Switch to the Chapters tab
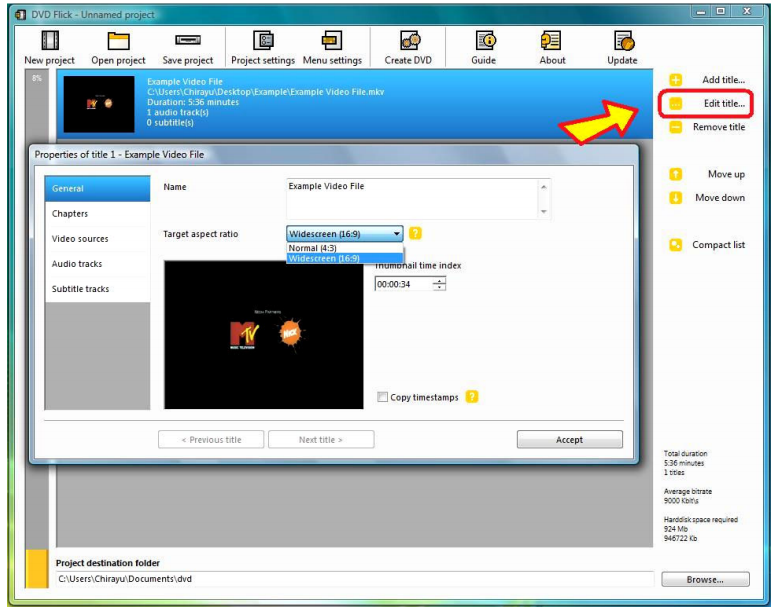Viewport: 774px width, 610px height. point(97,214)
